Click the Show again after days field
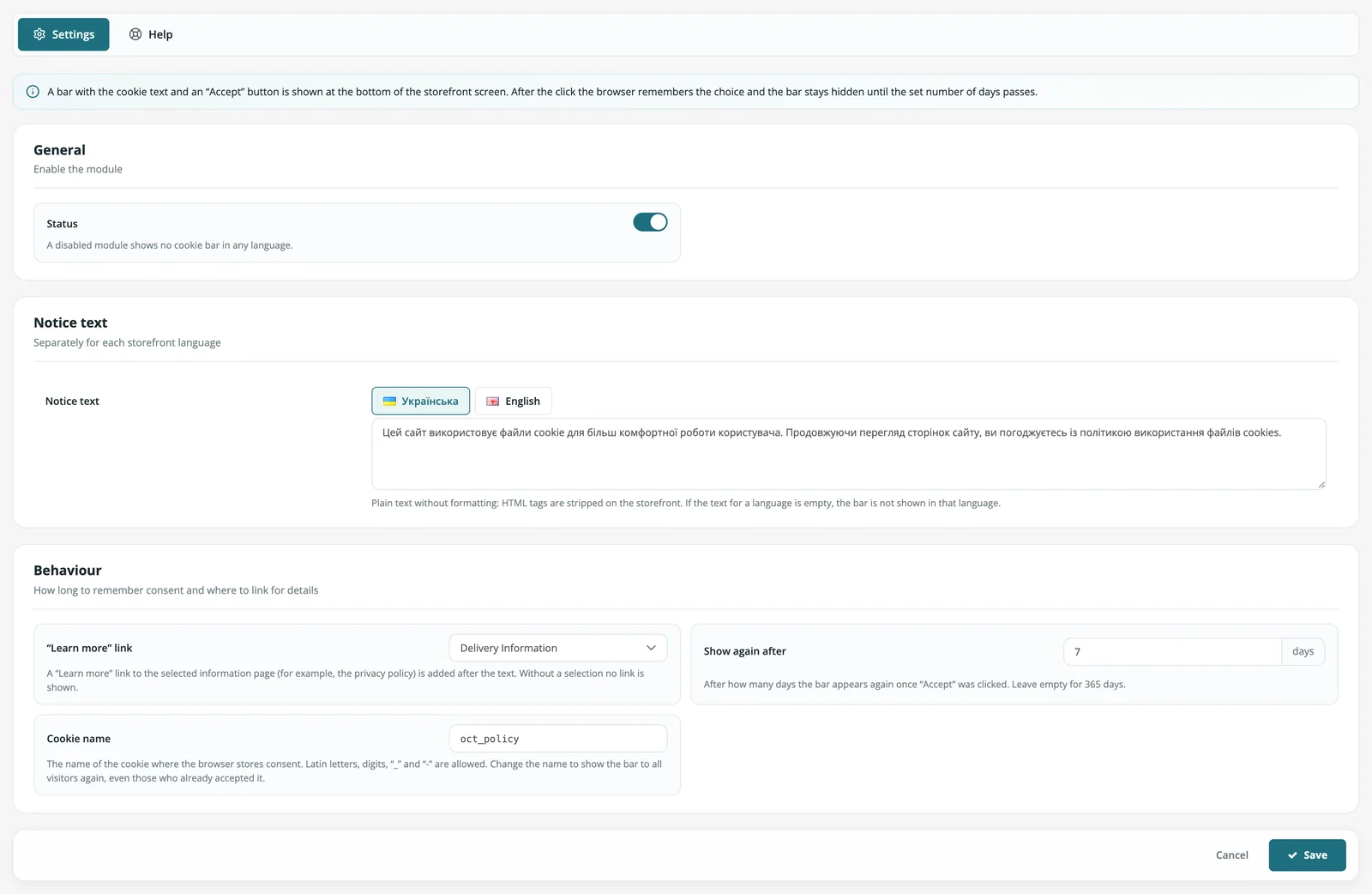 click(x=1172, y=651)
